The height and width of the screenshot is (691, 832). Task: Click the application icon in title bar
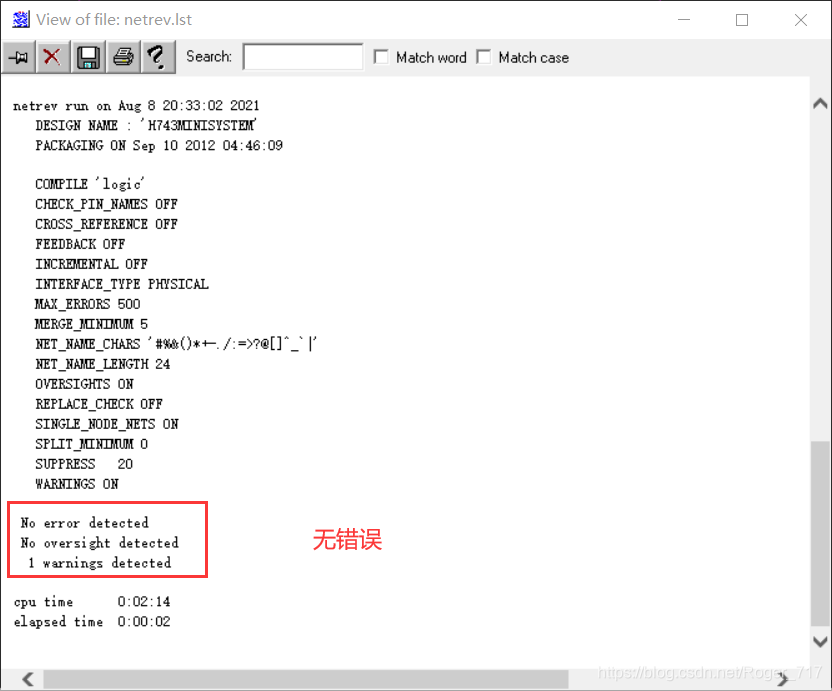pyautogui.click(x=20, y=19)
